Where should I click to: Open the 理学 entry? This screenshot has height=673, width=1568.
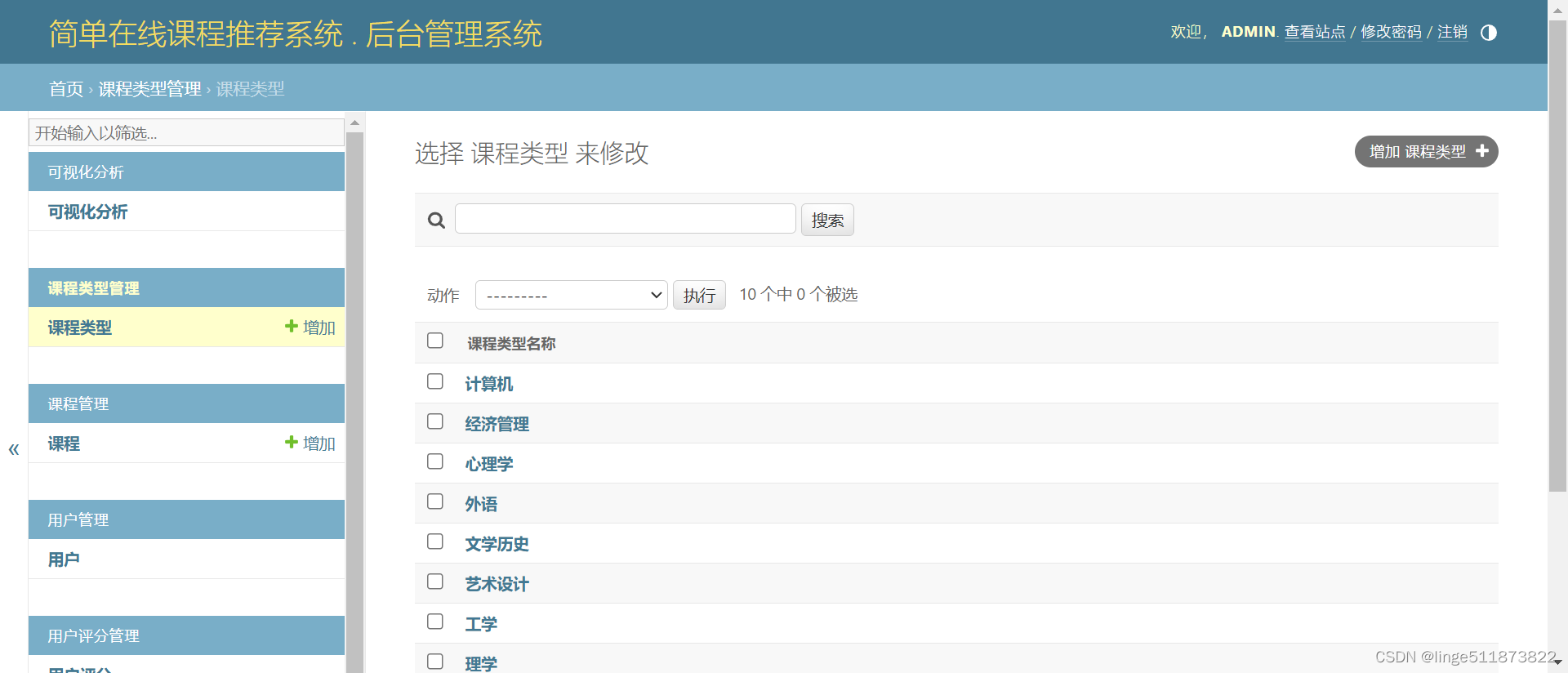tap(481, 663)
